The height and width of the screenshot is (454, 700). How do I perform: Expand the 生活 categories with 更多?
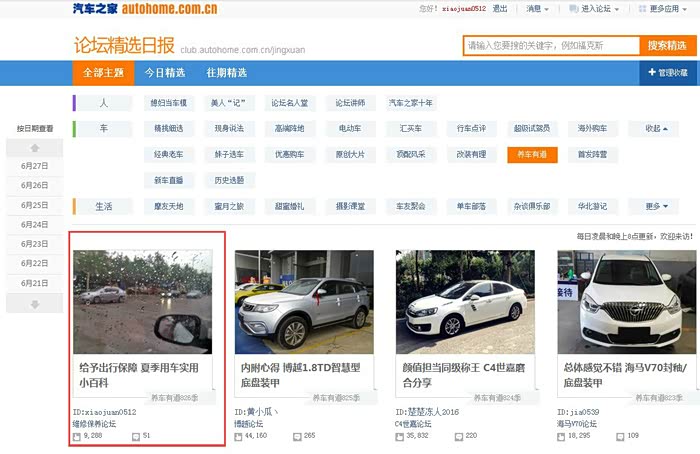[x=657, y=207]
